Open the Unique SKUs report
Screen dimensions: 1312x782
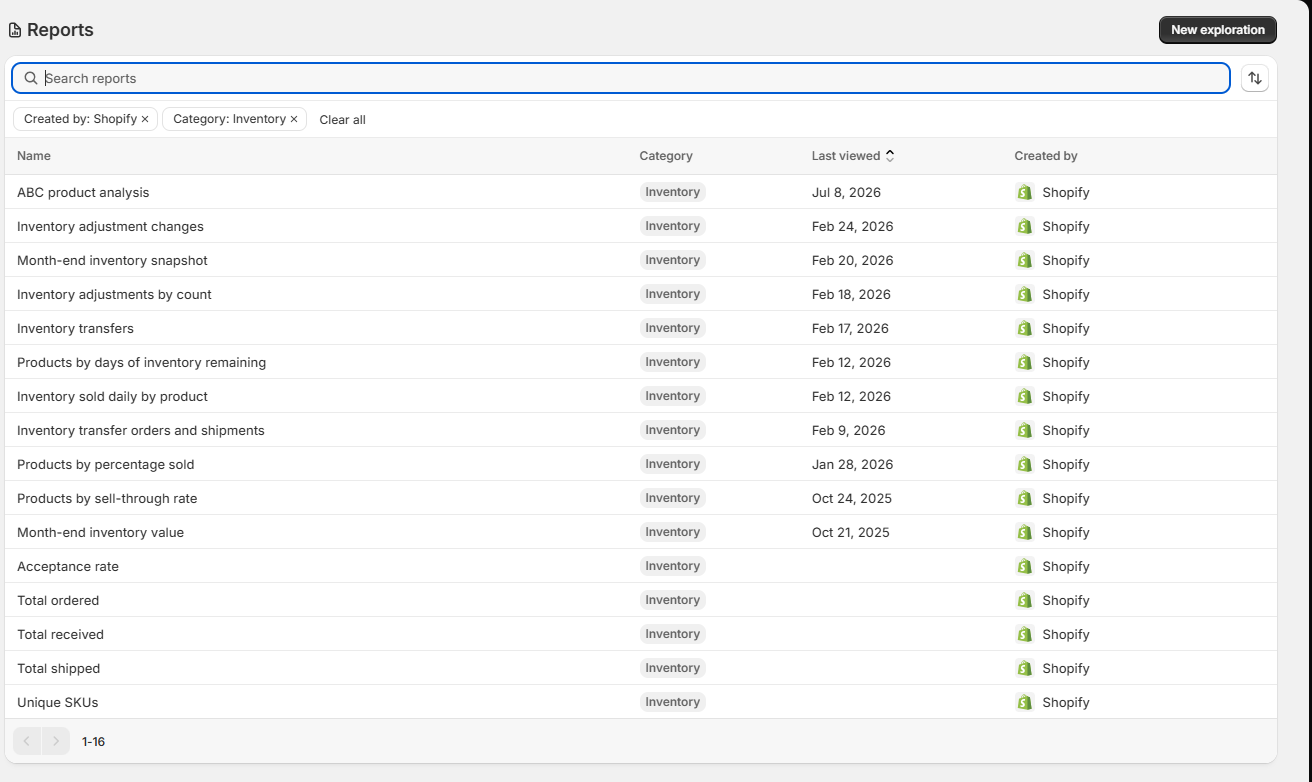pos(57,702)
